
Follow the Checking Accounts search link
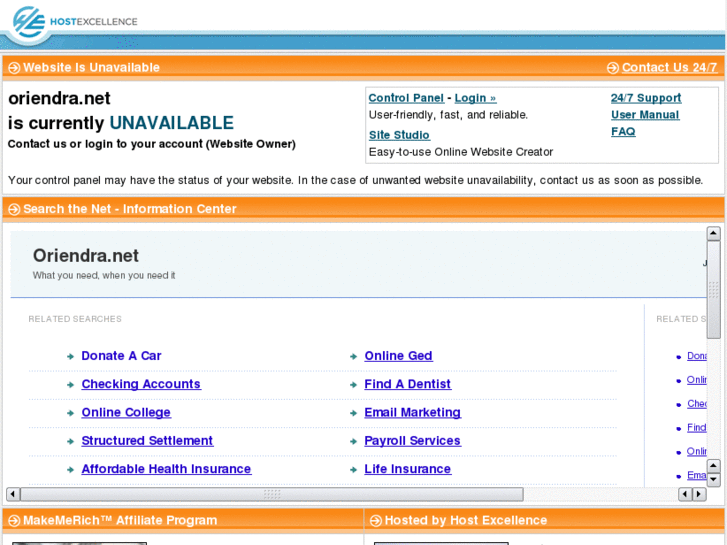(141, 384)
